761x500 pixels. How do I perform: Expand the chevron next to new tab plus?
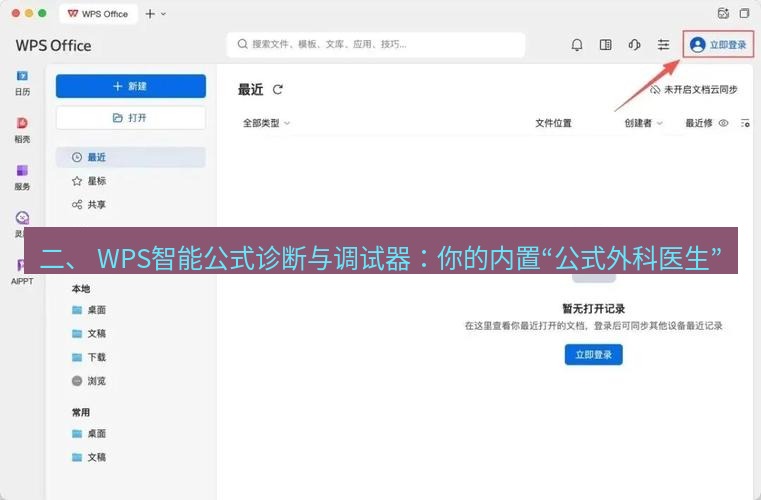pyautogui.click(x=164, y=14)
